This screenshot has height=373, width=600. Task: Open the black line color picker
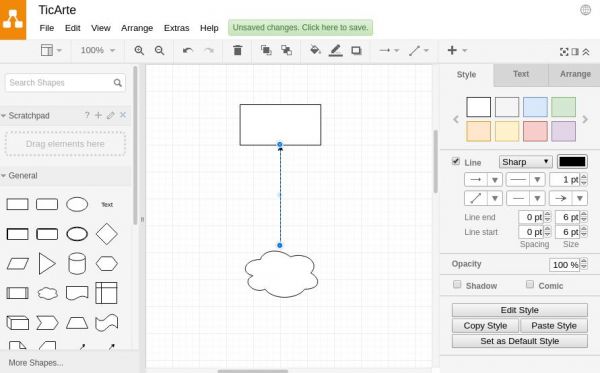coord(572,162)
